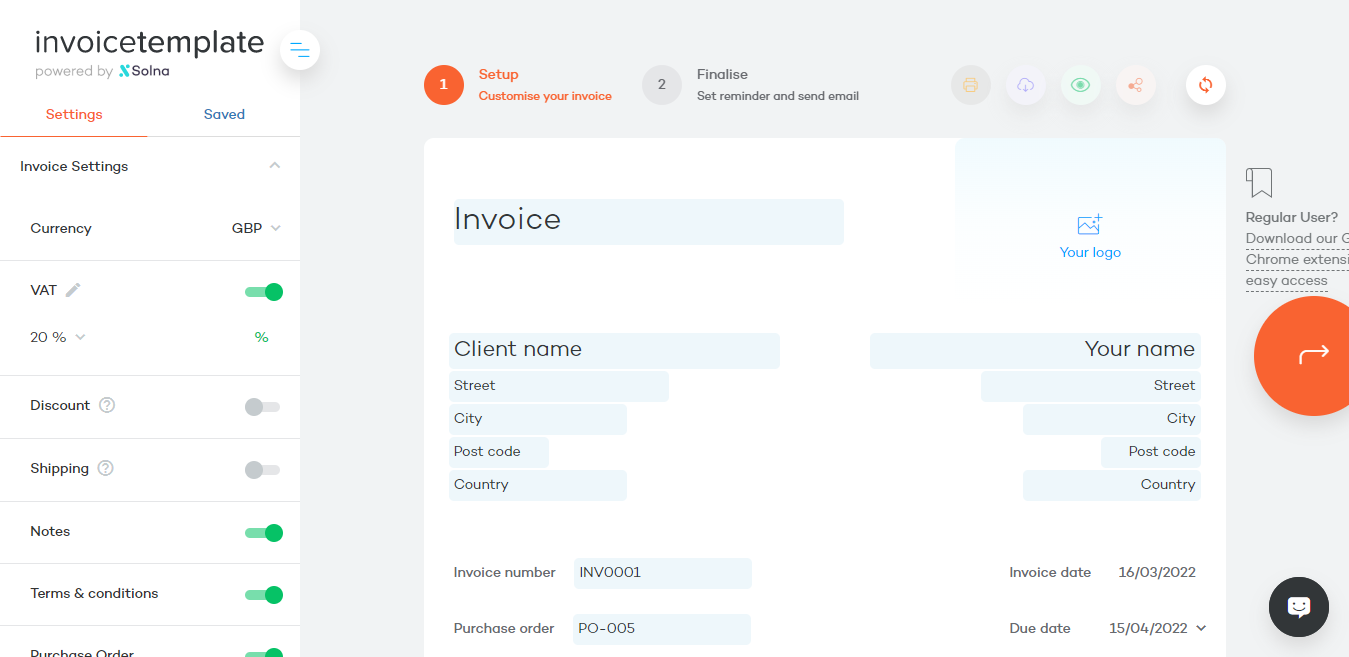This screenshot has height=657, width=1349.
Task: Click the VAT edit pencil icon
Action: click(x=73, y=290)
